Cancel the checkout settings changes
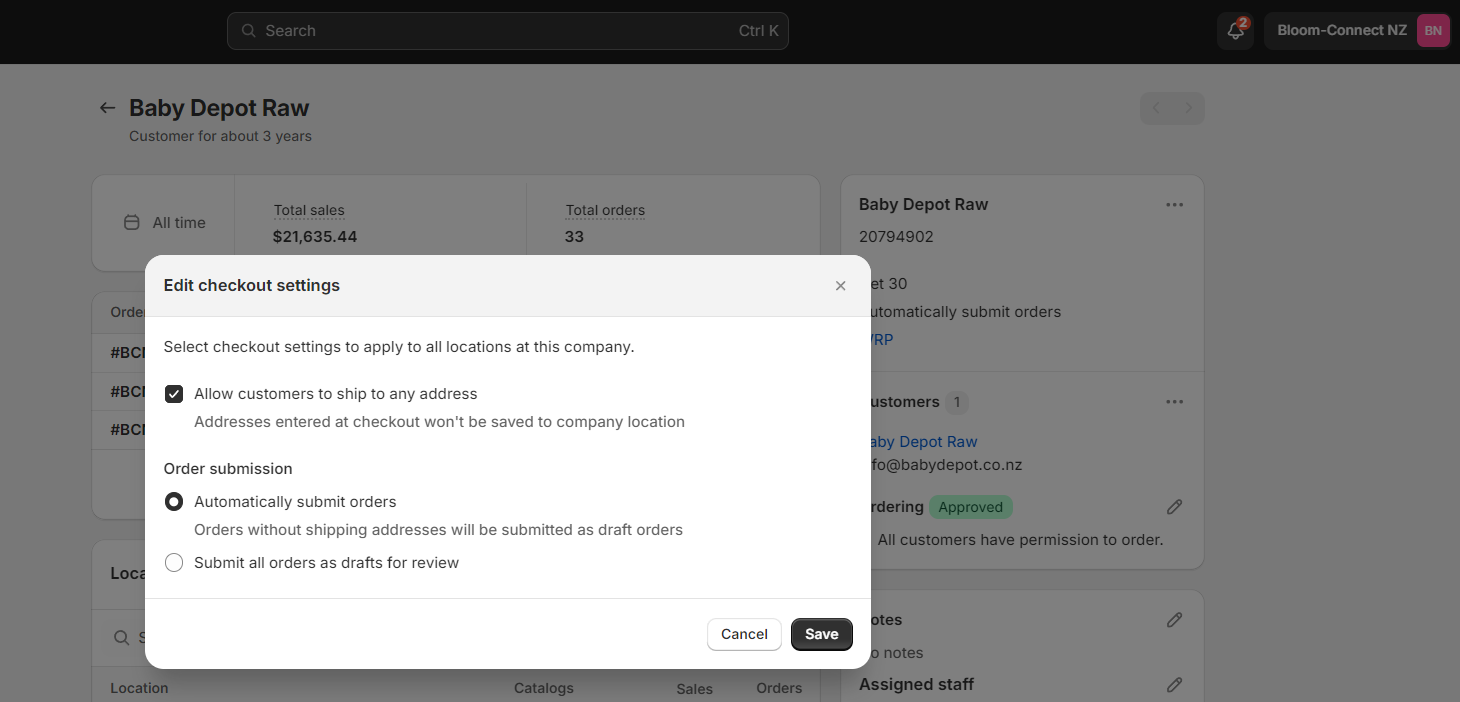This screenshot has height=702, width=1460. tap(744, 634)
